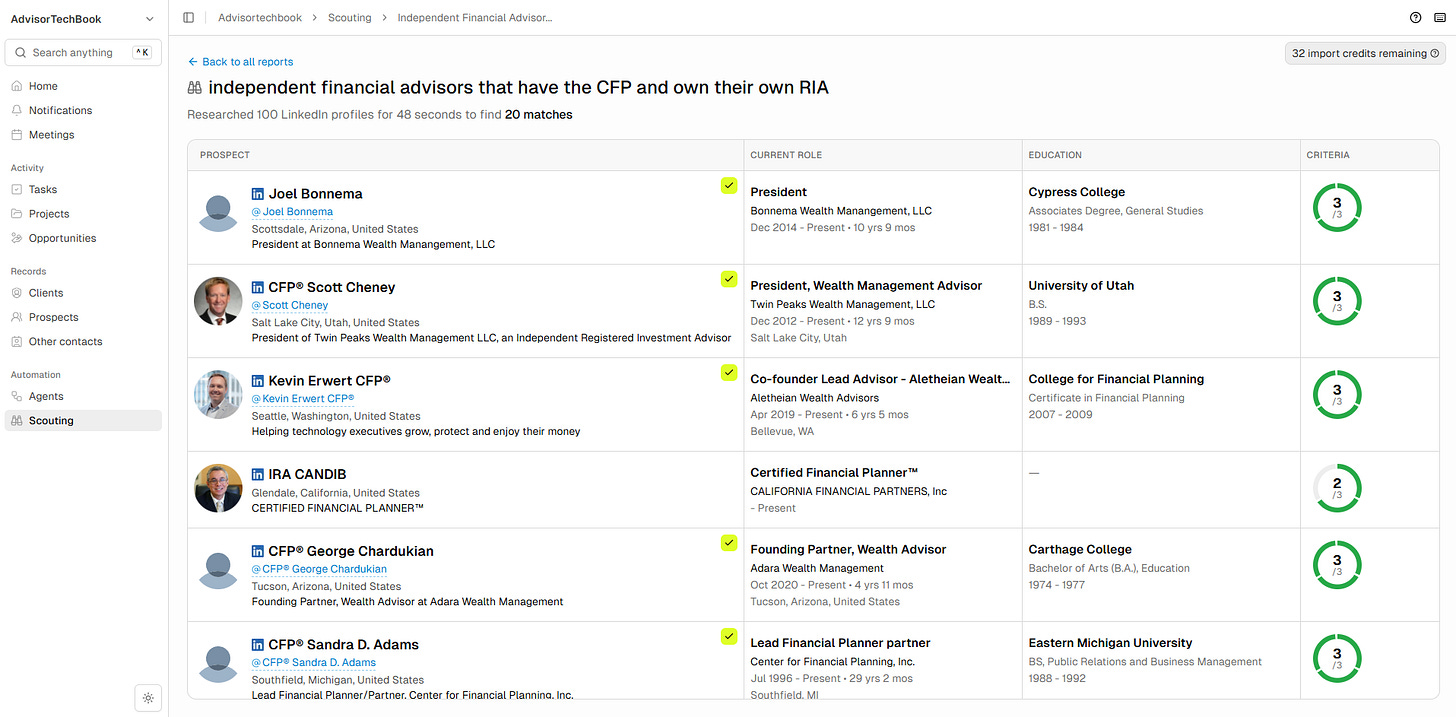
Task: Open the @Joel Bonnema profile link
Action: pyautogui.click(x=292, y=212)
